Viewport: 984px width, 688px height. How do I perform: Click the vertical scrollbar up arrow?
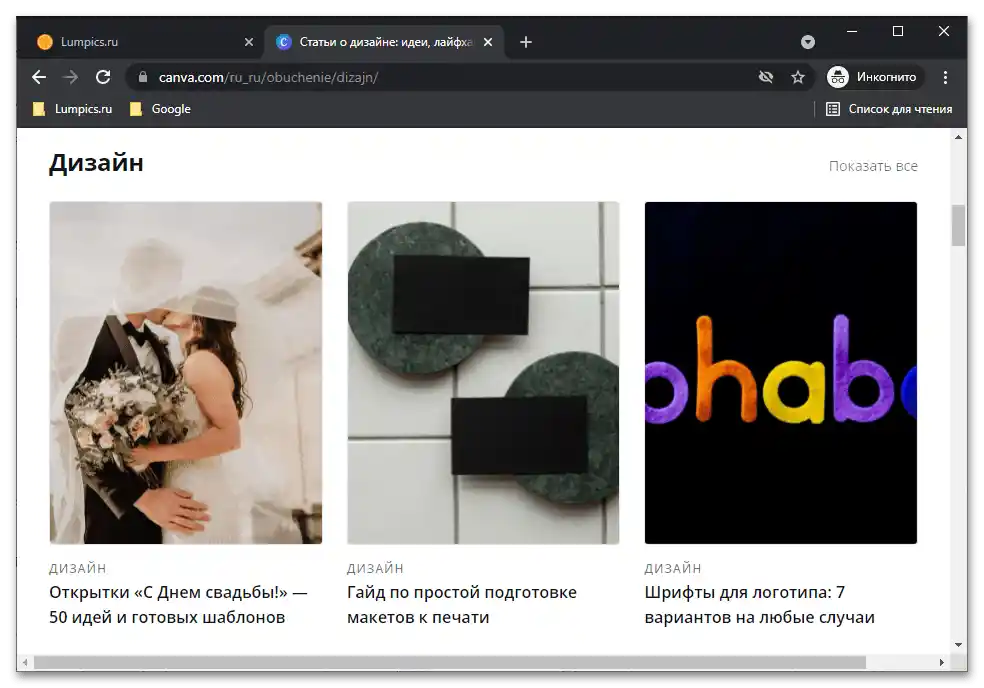click(958, 137)
